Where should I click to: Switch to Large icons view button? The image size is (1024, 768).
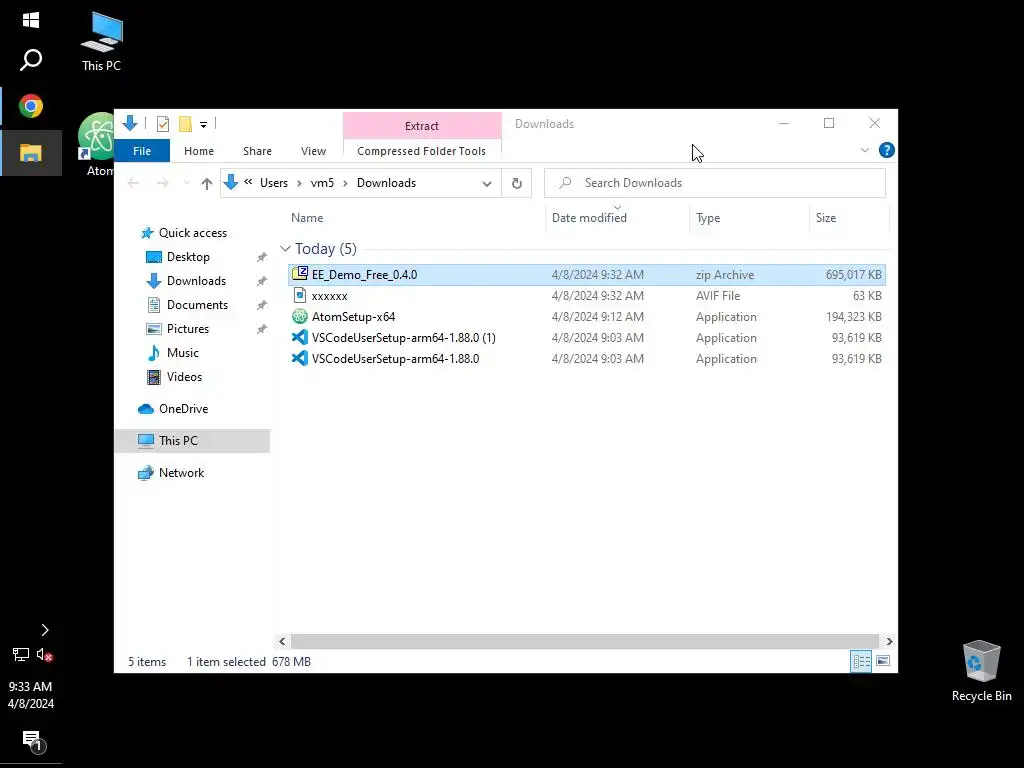pos(883,661)
